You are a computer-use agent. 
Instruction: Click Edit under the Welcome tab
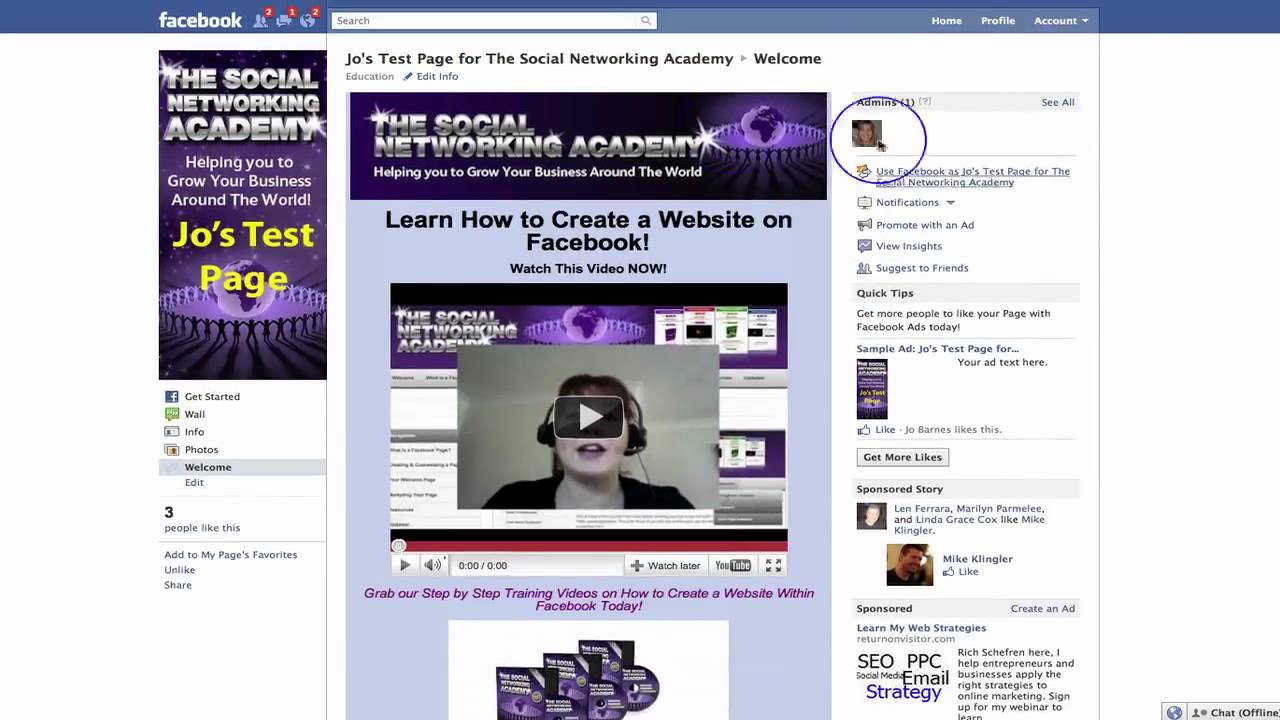pos(194,482)
